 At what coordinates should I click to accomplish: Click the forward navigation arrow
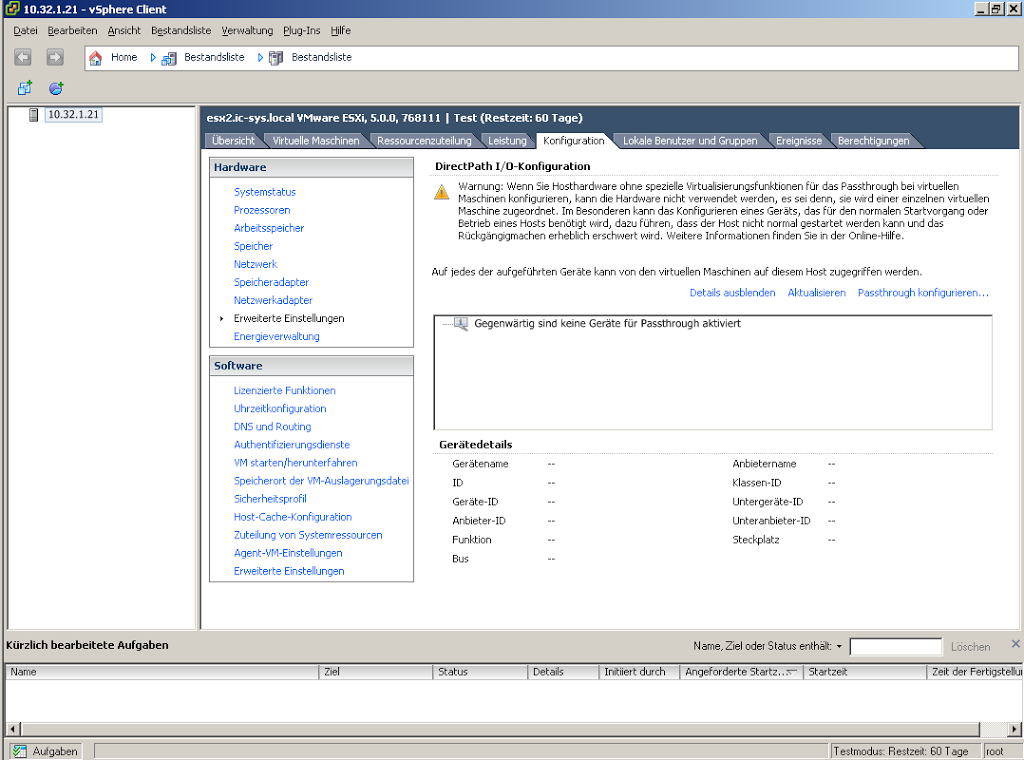click(55, 57)
